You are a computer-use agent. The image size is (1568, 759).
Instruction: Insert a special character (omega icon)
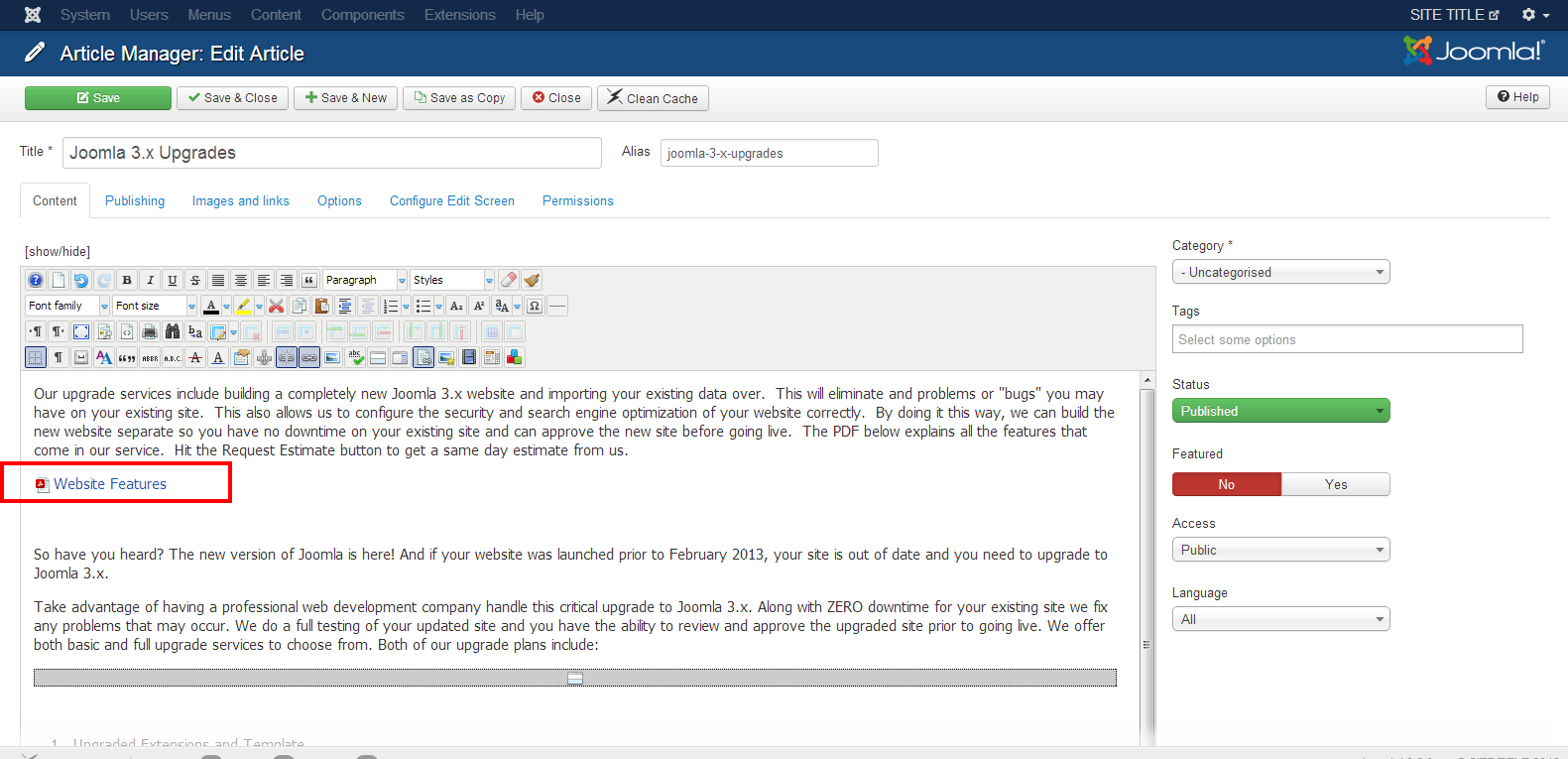[x=535, y=306]
